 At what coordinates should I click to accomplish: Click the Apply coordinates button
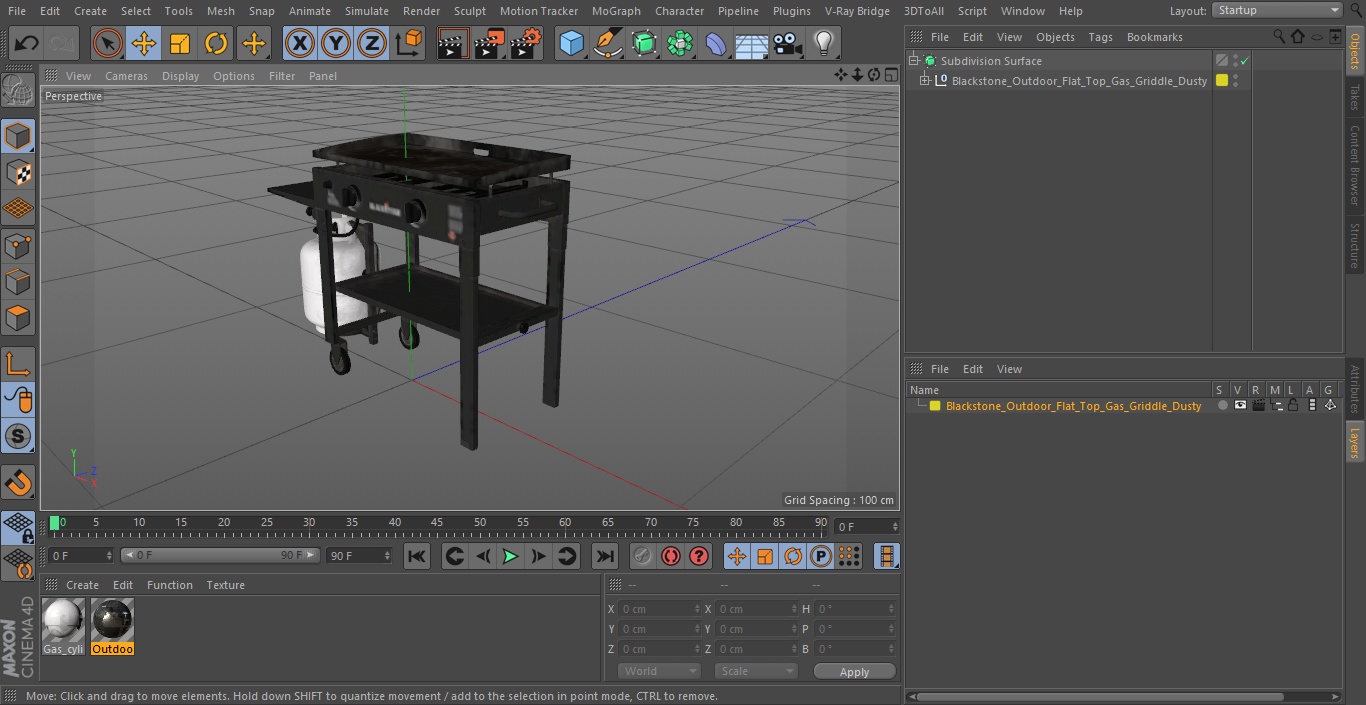click(854, 672)
